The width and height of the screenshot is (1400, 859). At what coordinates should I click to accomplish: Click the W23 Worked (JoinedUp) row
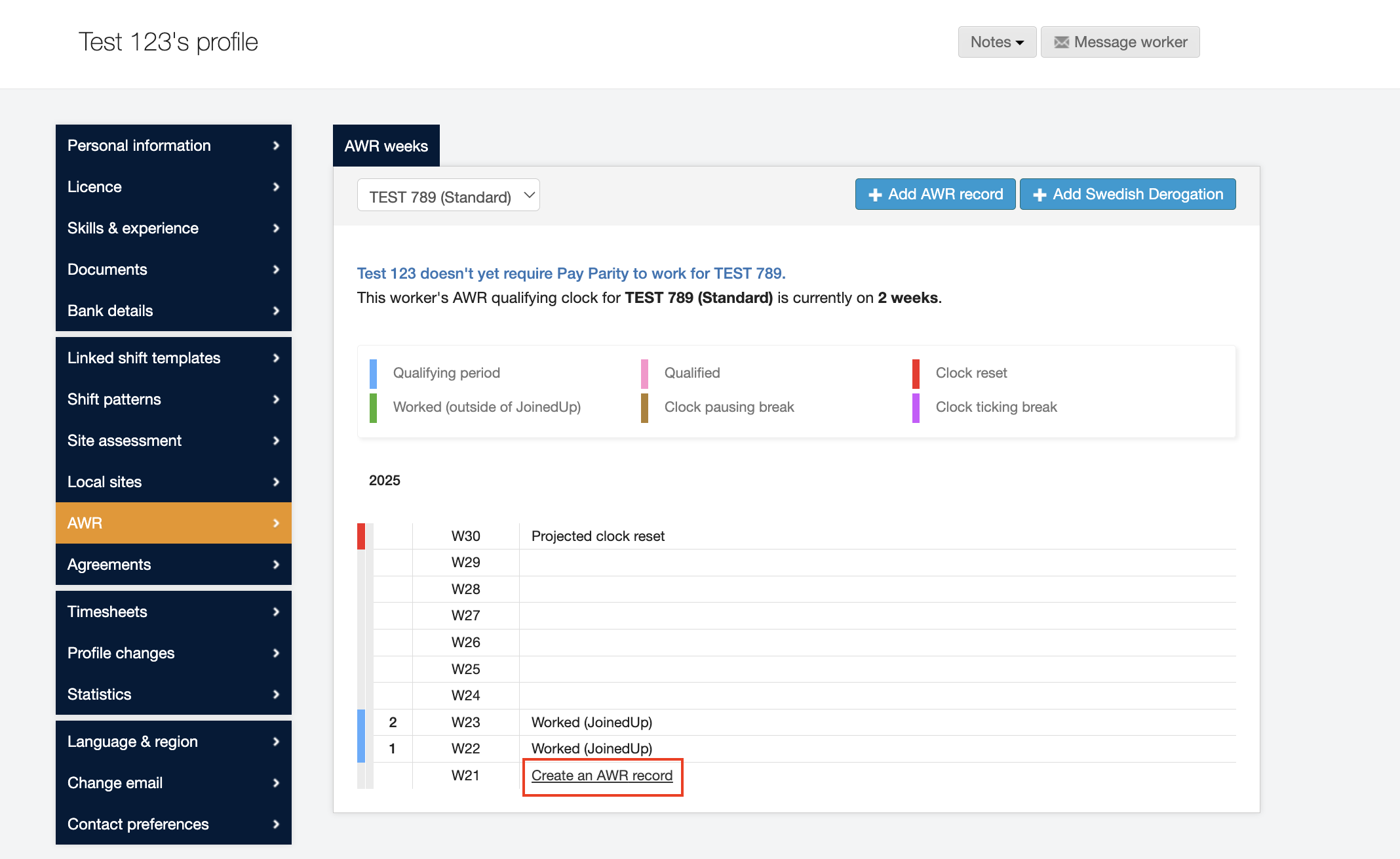(x=591, y=723)
